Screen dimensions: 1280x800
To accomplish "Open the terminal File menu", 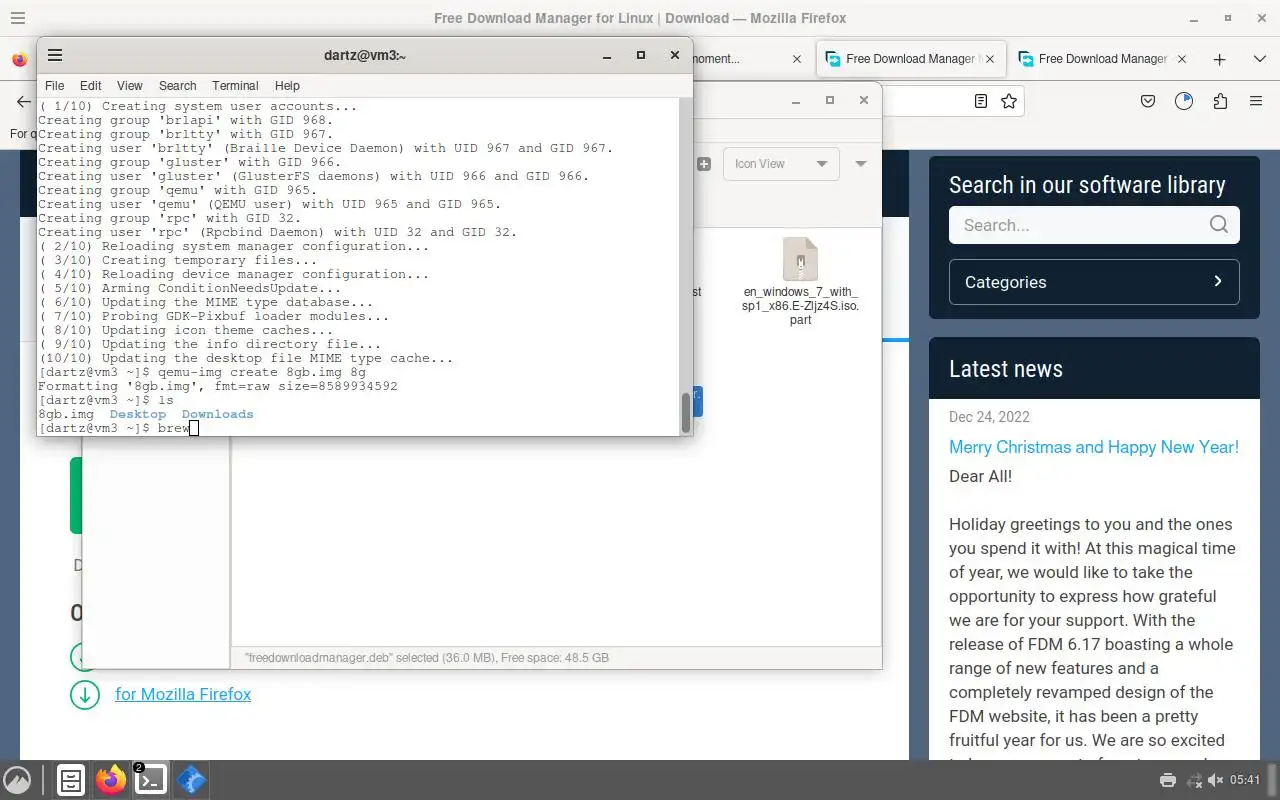I will tap(55, 86).
